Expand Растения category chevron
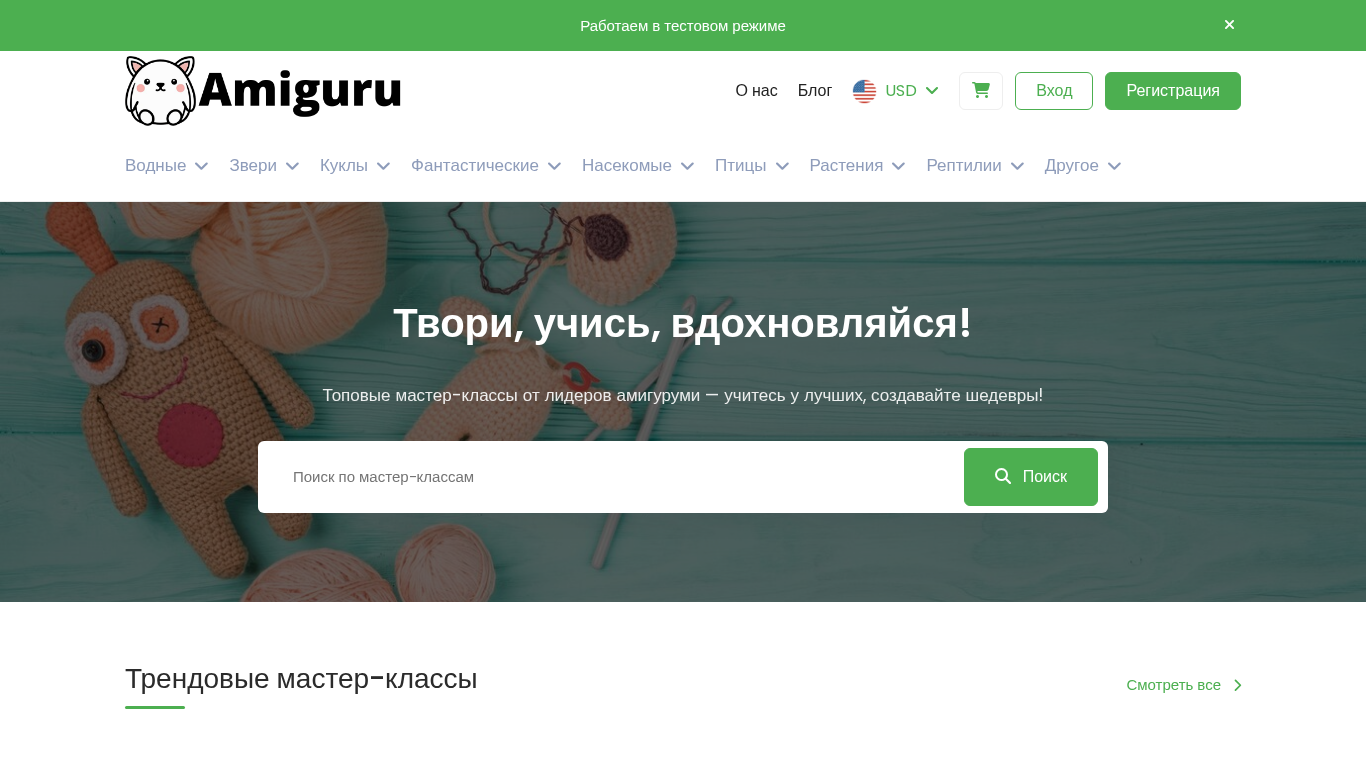 coord(898,166)
